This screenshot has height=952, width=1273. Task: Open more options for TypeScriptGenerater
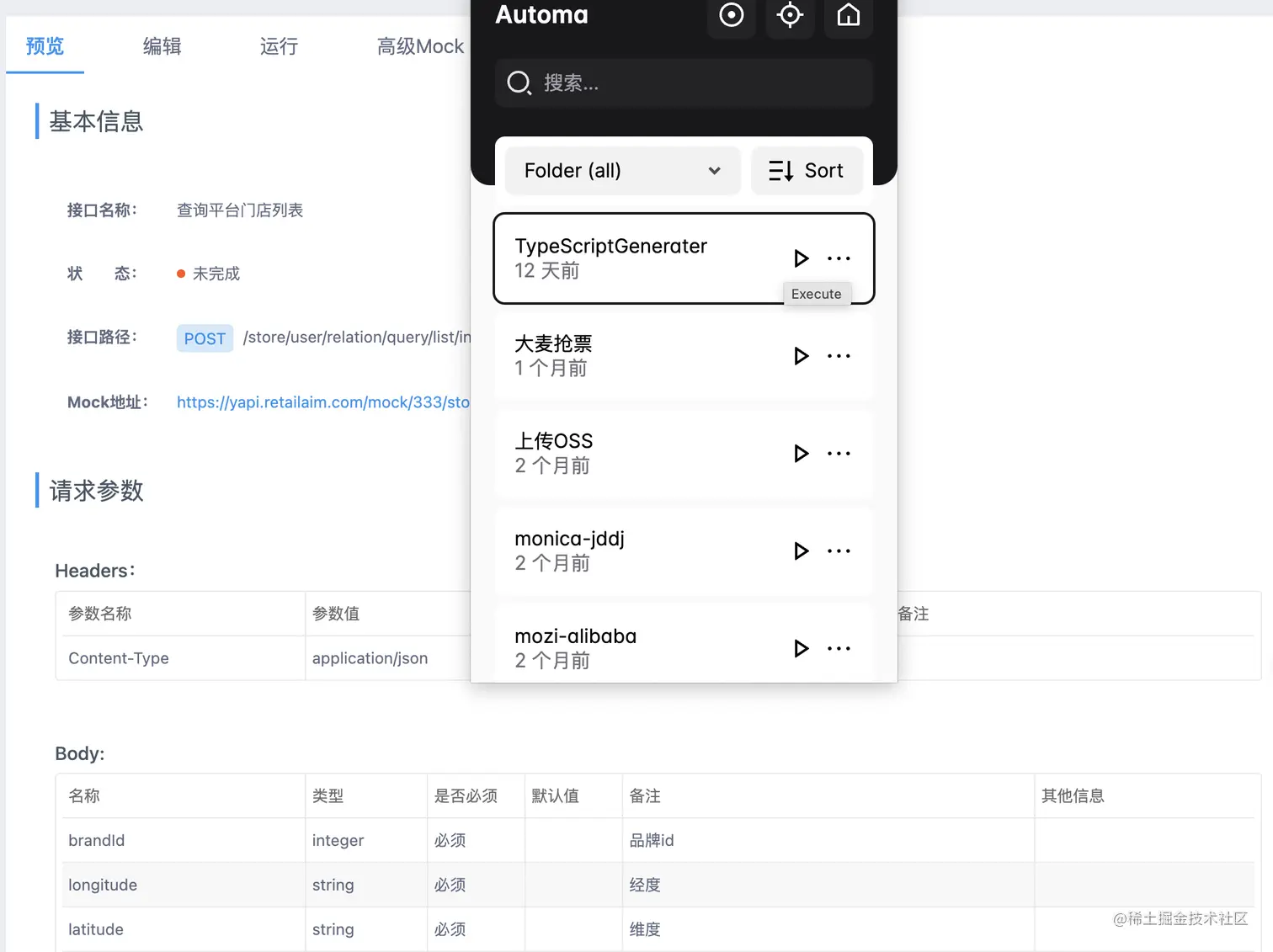pos(839,258)
